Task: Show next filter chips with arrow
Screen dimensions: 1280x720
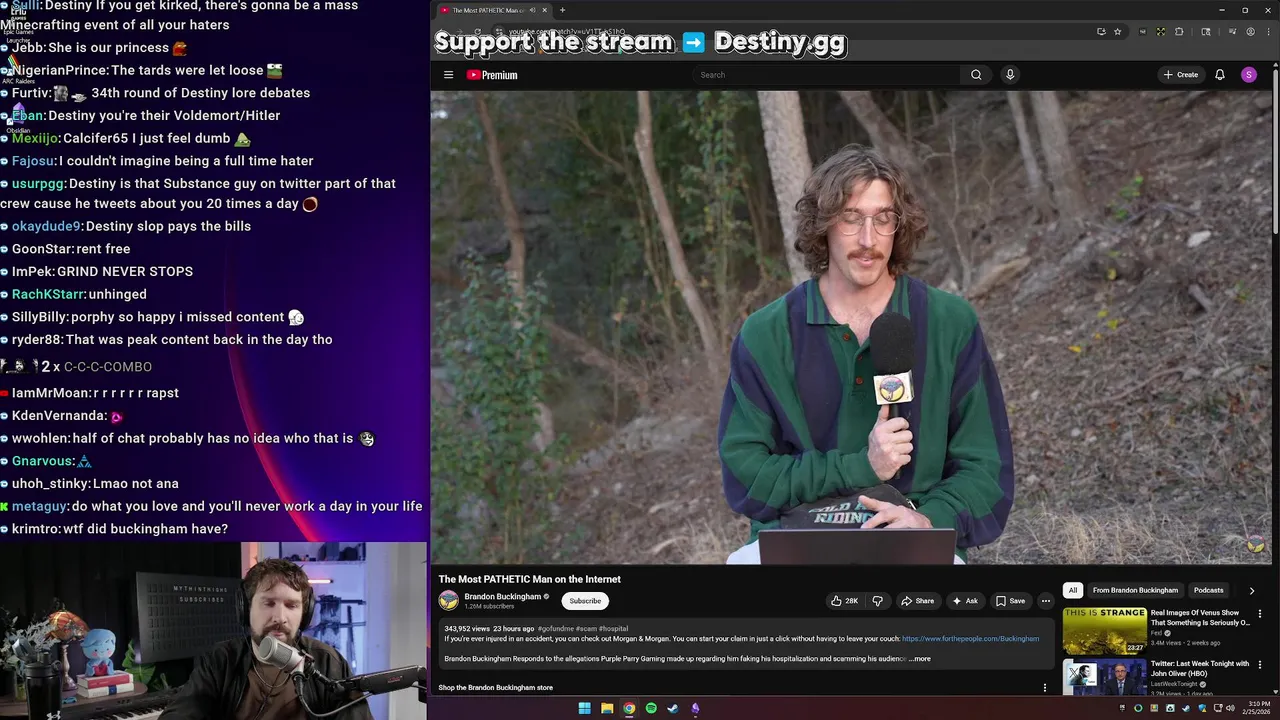Action: pyautogui.click(x=1252, y=590)
